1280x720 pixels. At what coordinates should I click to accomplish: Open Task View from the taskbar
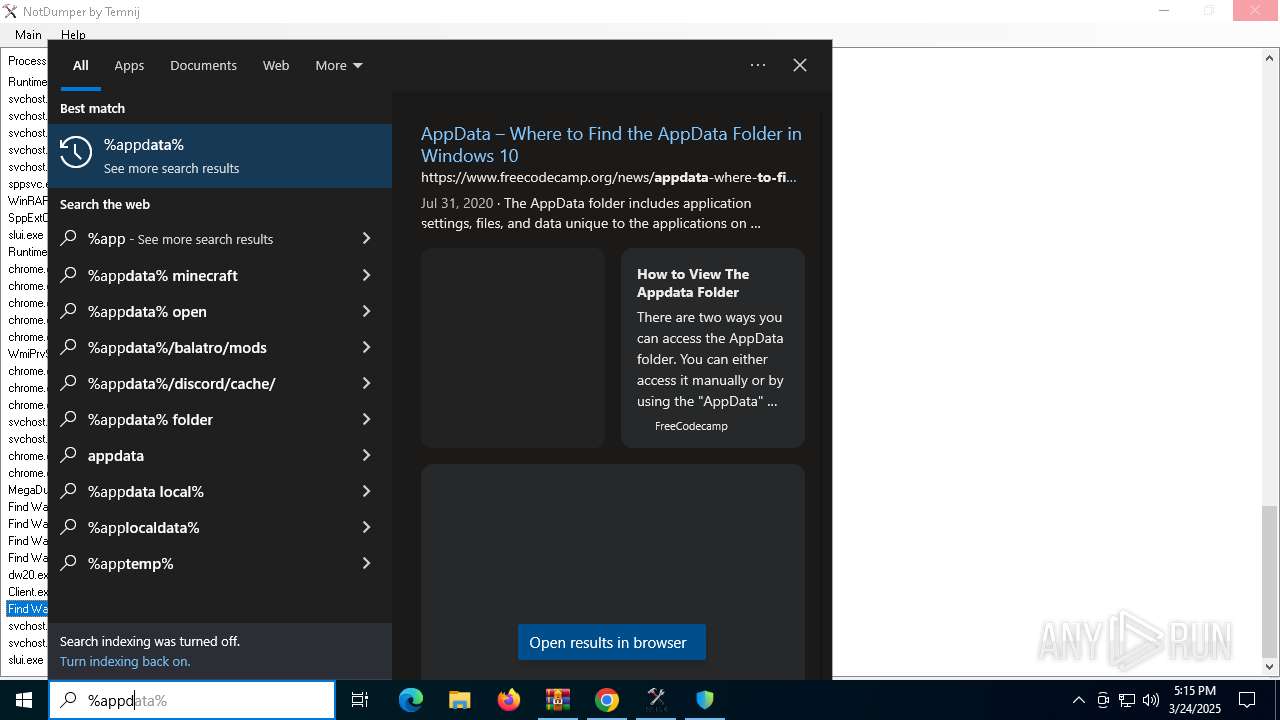pyautogui.click(x=360, y=700)
